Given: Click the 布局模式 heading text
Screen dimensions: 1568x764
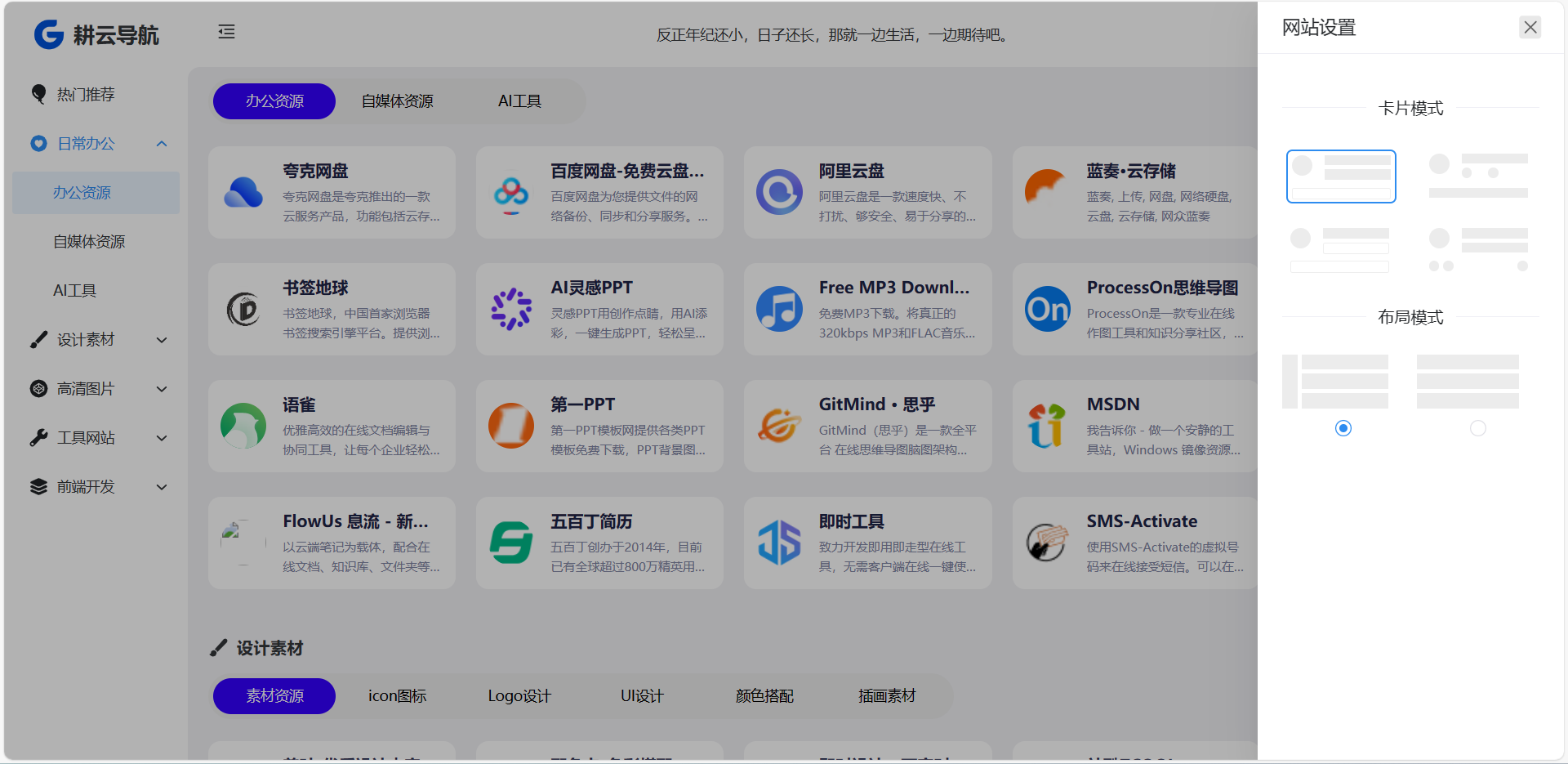Looking at the screenshot, I should coord(1410,317).
